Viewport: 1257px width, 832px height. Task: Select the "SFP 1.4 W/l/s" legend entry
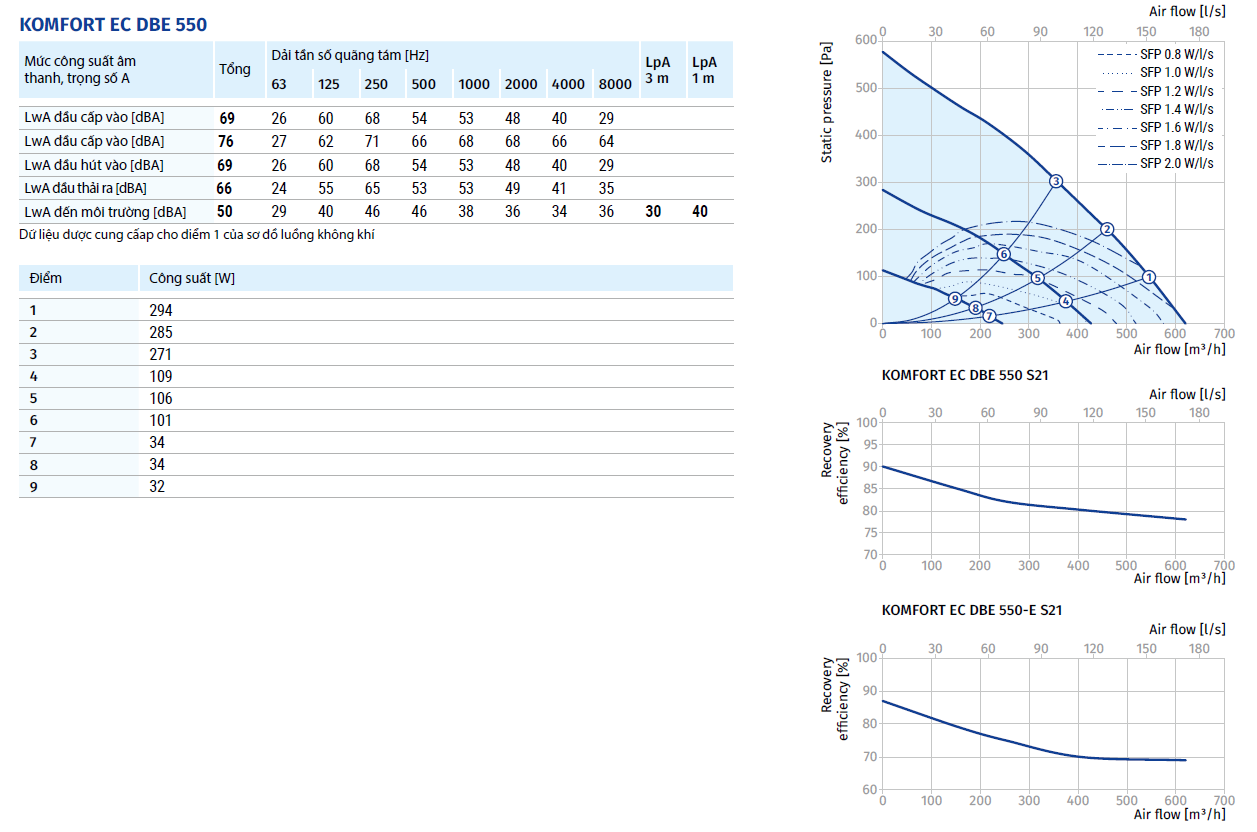[1156, 109]
